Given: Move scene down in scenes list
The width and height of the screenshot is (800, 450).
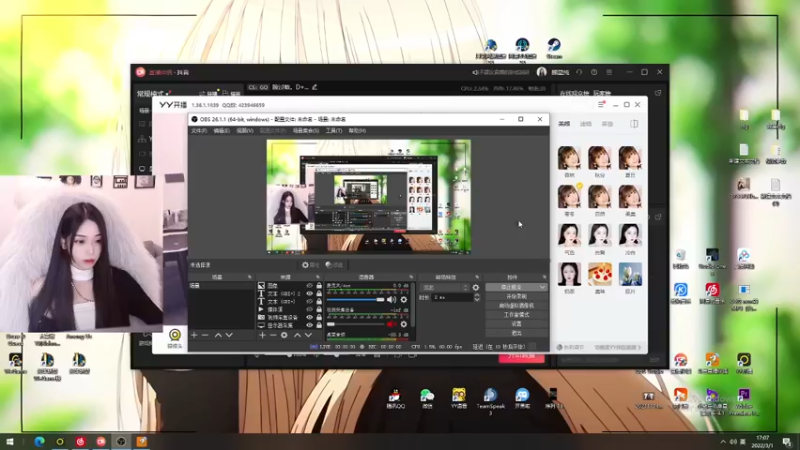Looking at the screenshot, I should [x=229, y=335].
